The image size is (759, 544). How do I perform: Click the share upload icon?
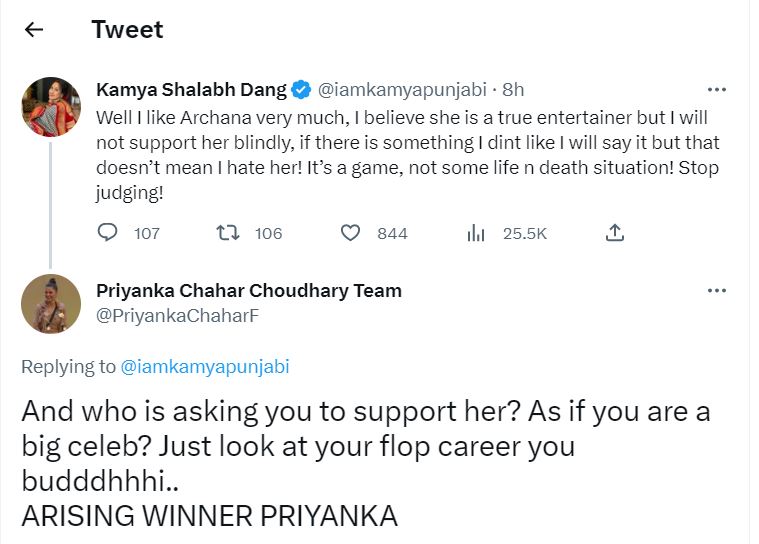[616, 233]
